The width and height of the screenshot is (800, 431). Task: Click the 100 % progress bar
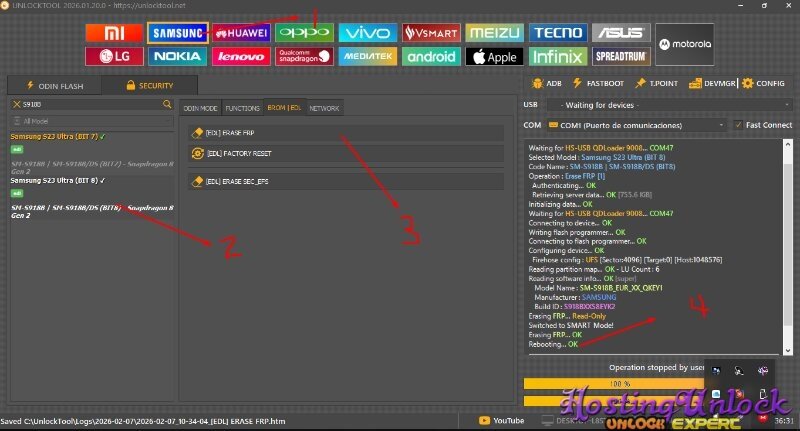[x=614, y=384]
